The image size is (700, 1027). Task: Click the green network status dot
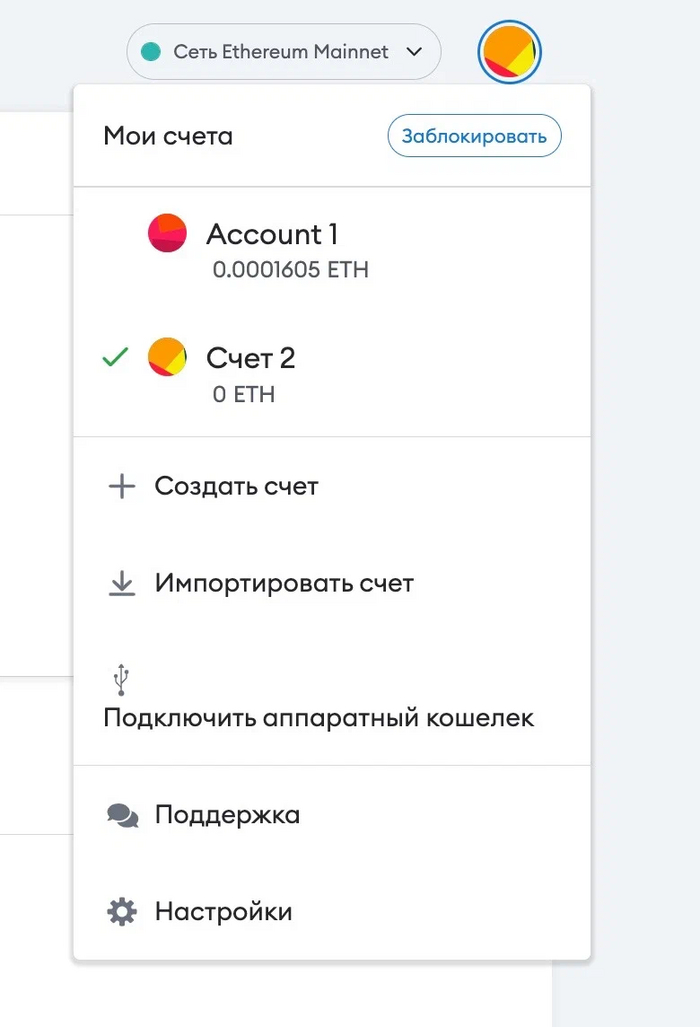pyautogui.click(x=151, y=52)
